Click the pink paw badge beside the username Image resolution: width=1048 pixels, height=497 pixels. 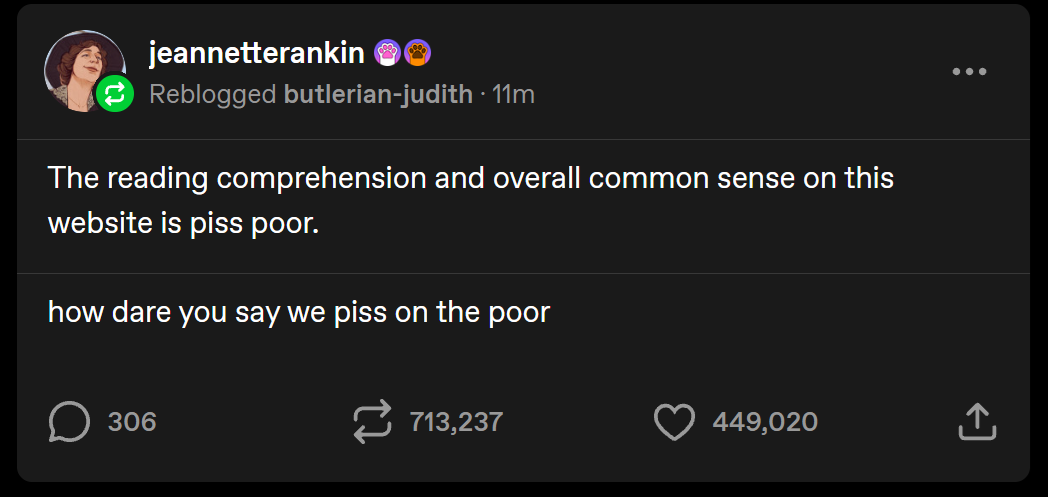pos(387,52)
